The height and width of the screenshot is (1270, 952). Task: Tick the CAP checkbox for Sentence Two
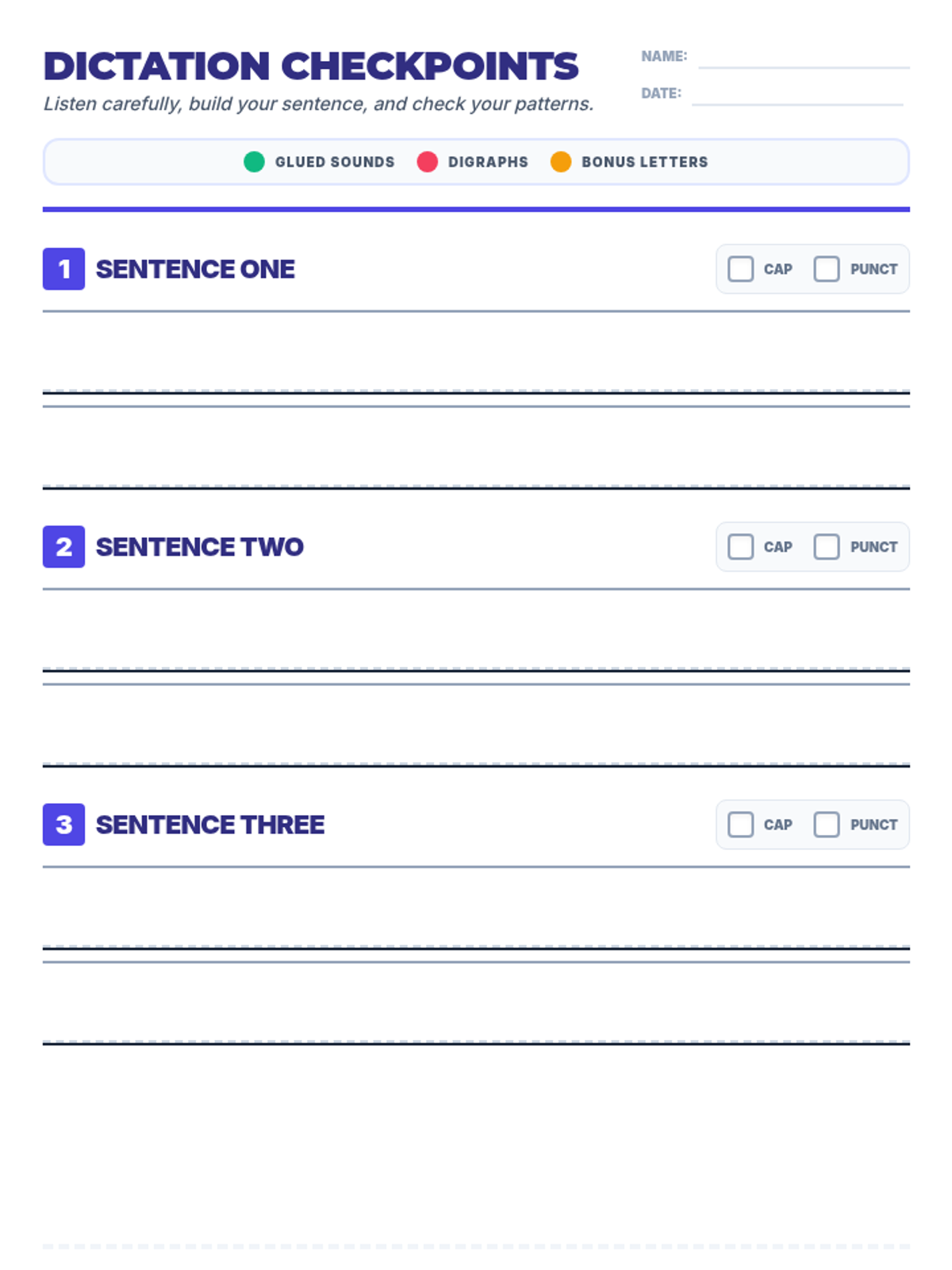tap(740, 547)
